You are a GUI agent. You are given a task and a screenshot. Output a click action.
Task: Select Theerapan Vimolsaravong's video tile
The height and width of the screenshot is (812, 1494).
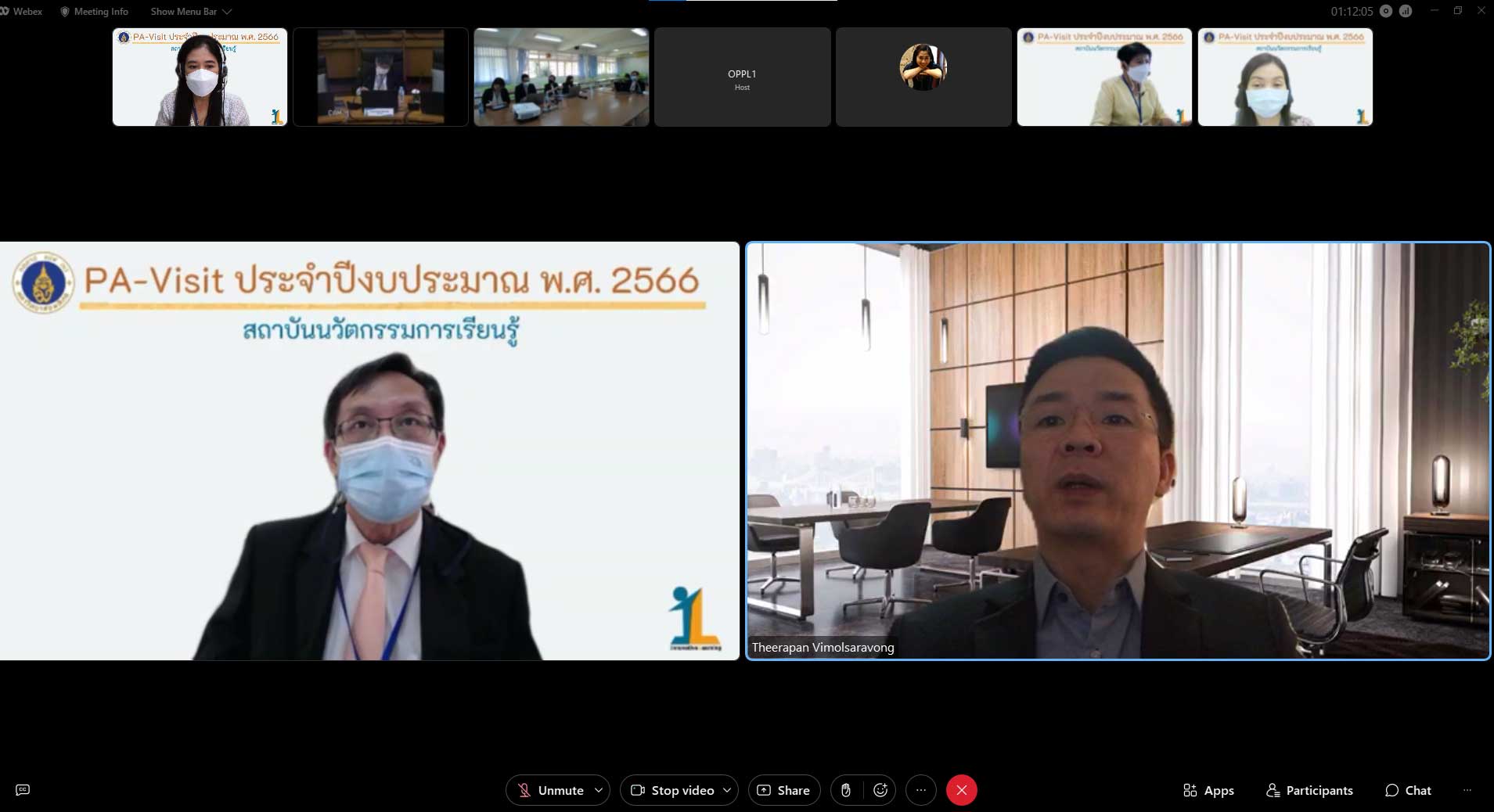1118,451
